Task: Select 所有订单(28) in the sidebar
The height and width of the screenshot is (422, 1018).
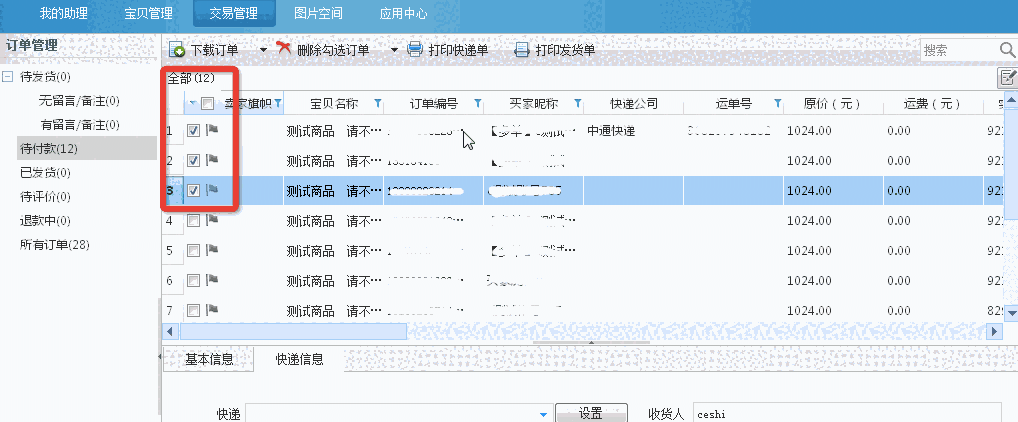Action: pos(55,245)
